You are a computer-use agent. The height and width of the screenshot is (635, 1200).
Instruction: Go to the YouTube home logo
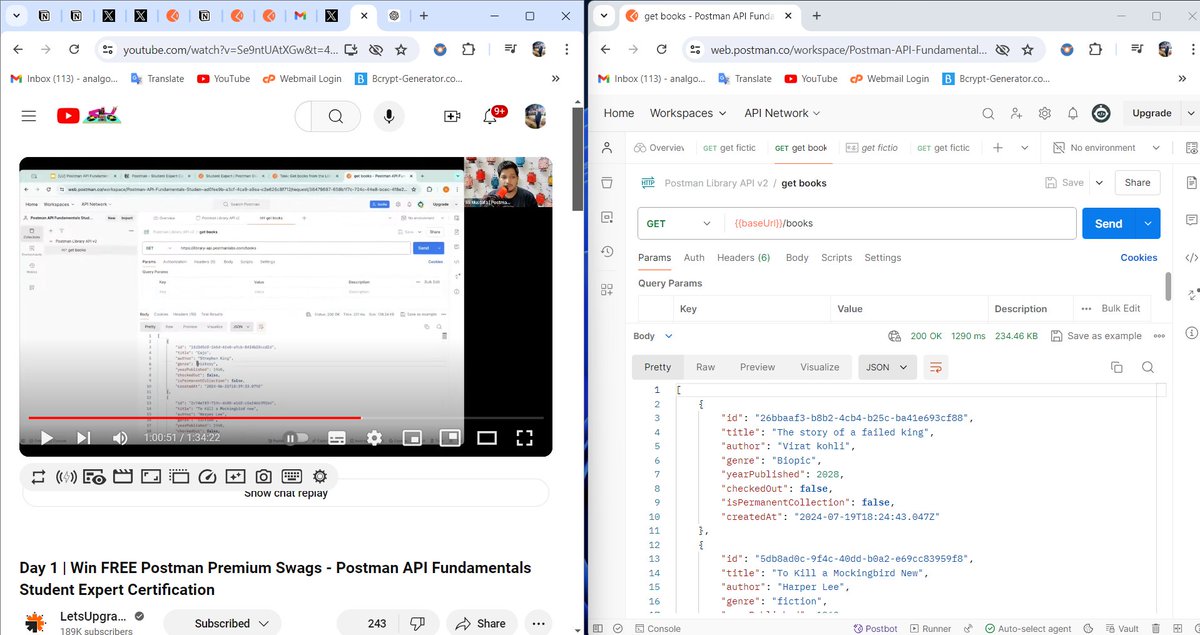88,116
